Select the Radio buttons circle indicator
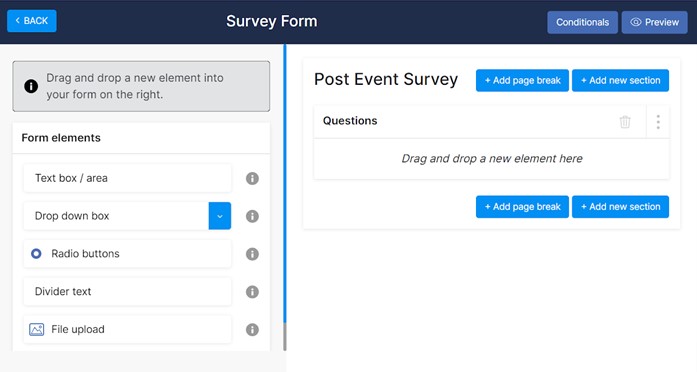The height and width of the screenshot is (372, 697). (36, 254)
